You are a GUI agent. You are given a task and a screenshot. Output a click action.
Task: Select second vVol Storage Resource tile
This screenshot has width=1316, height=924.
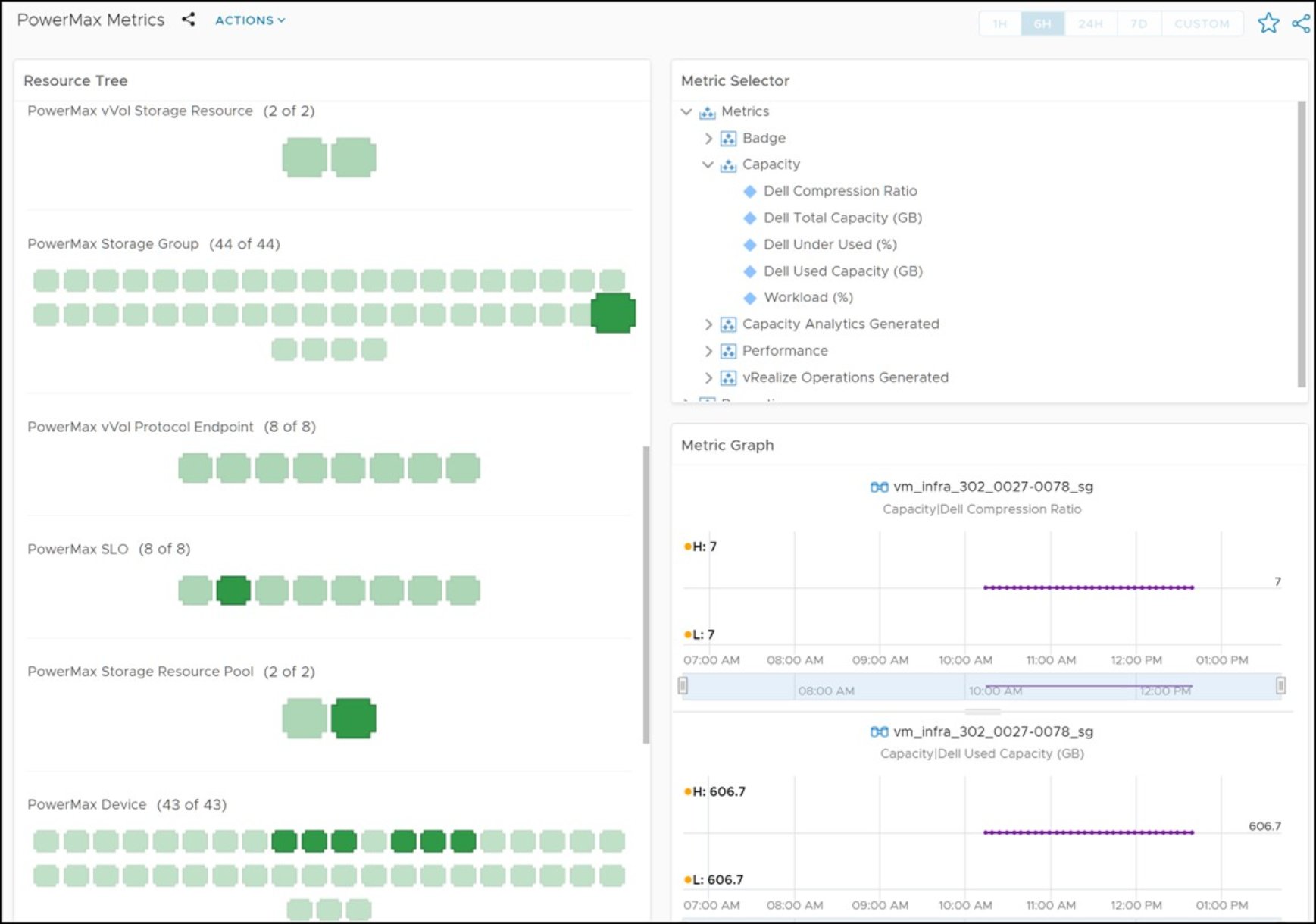[354, 158]
